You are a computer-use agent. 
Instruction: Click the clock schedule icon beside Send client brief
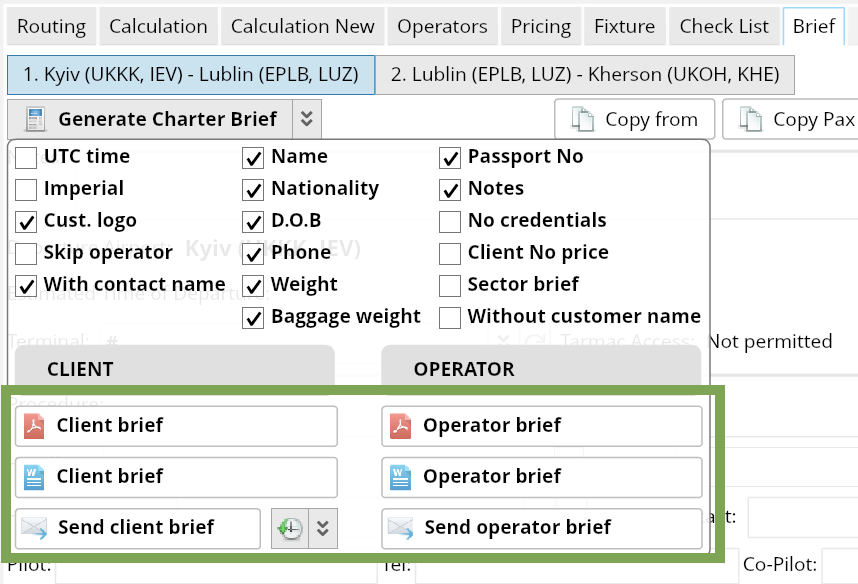pos(290,528)
